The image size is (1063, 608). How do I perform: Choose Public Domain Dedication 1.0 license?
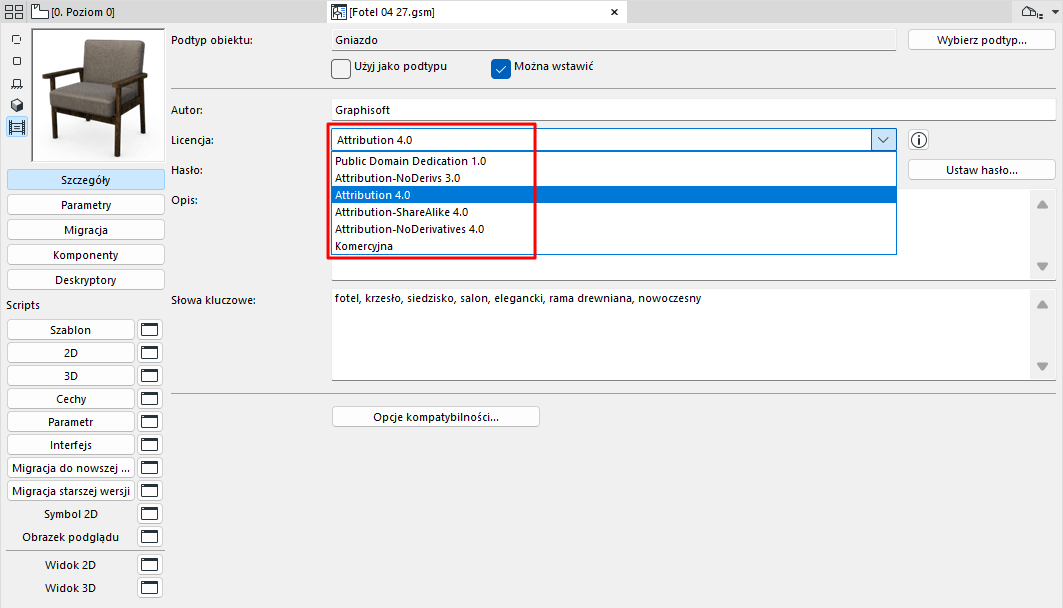click(614, 161)
